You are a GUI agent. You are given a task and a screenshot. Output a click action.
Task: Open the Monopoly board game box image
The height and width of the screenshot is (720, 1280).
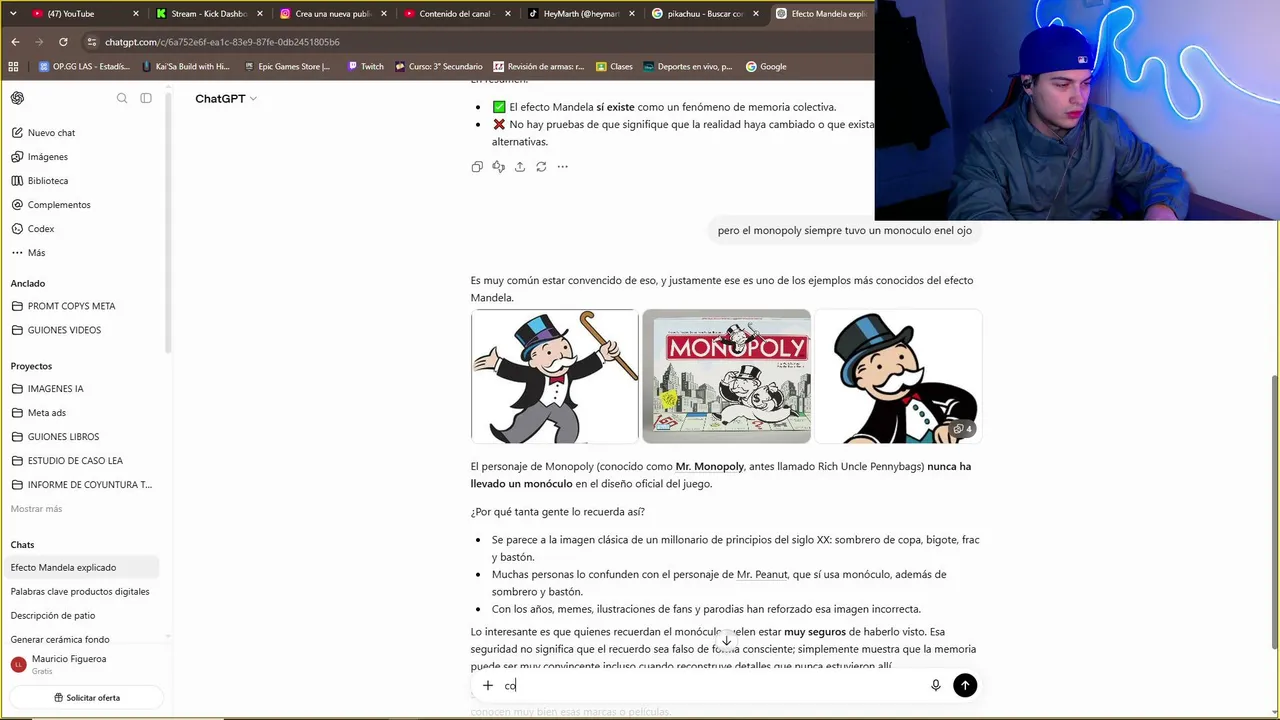[726, 376]
